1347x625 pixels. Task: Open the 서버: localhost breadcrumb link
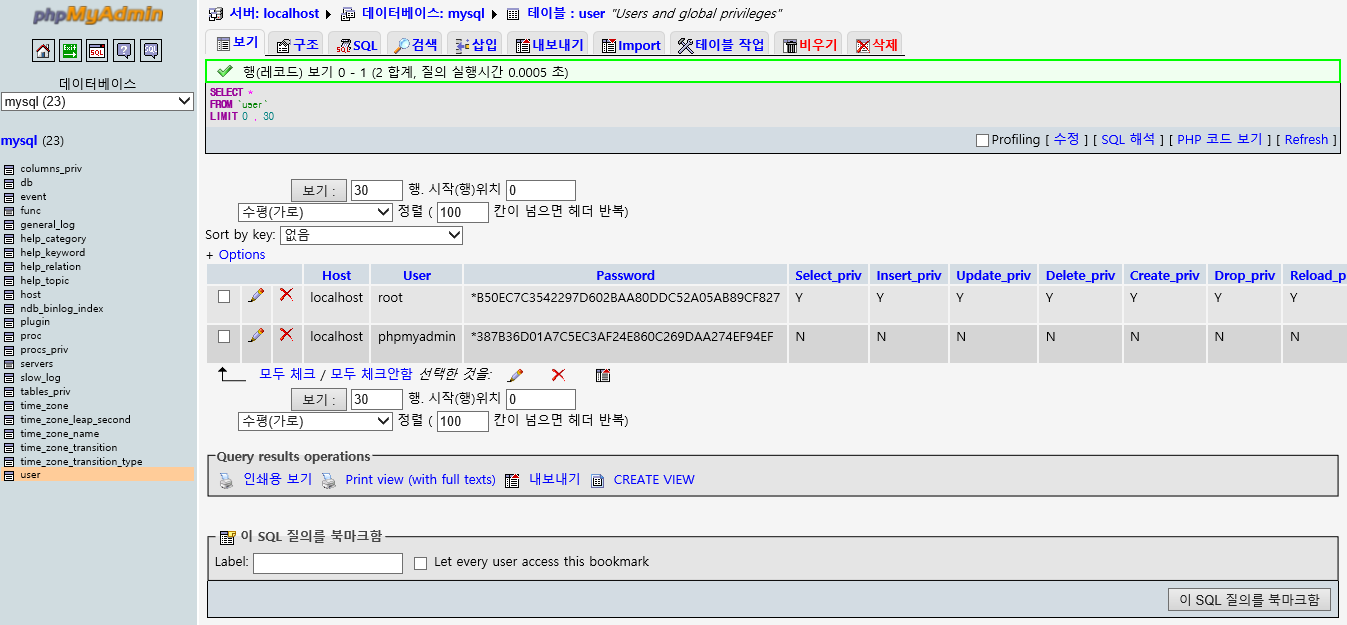[x=274, y=14]
